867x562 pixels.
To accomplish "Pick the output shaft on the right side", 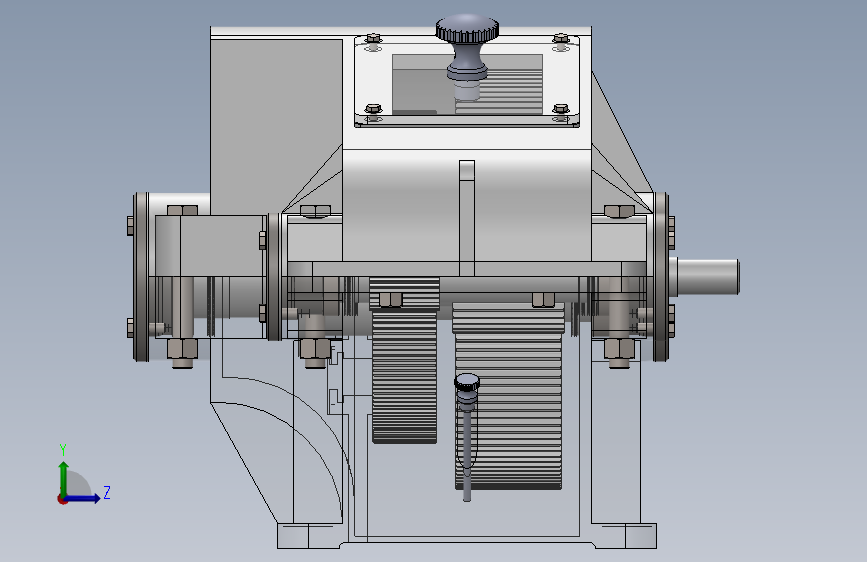I will 708,276.
